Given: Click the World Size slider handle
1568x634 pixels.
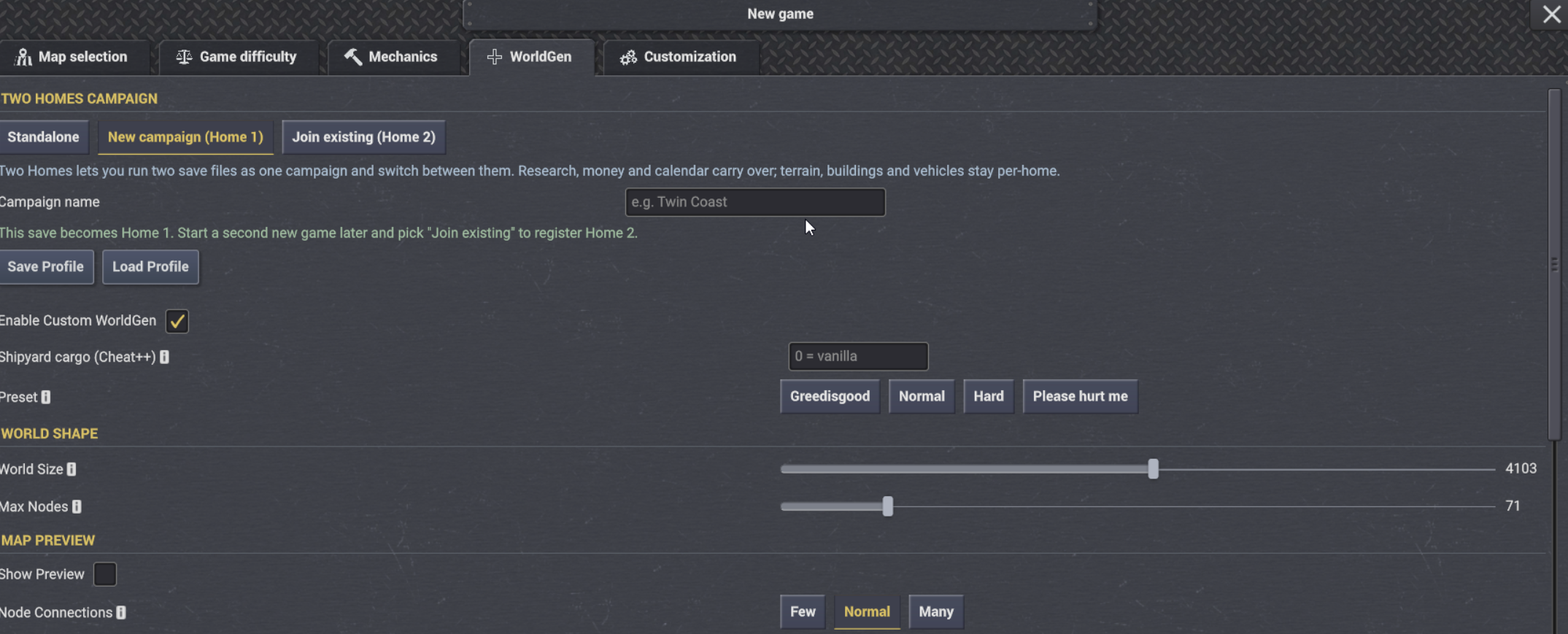Looking at the screenshot, I should [x=1153, y=469].
